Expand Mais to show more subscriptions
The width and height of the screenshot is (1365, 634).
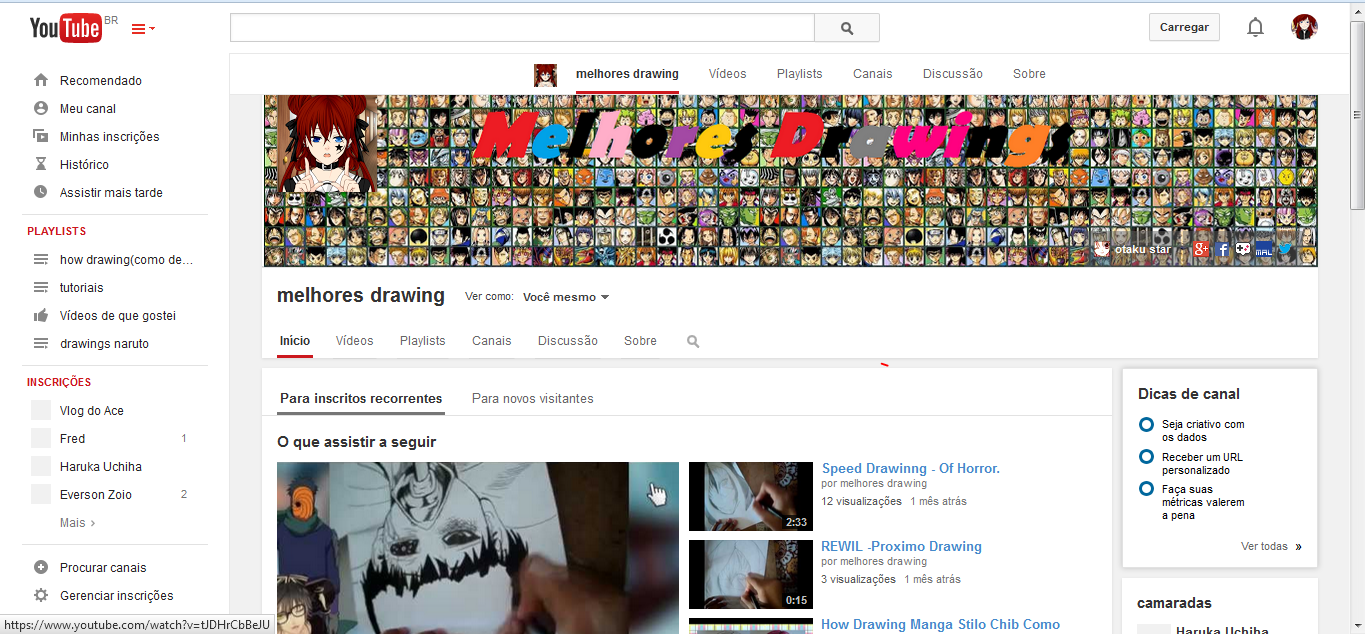(77, 523)
